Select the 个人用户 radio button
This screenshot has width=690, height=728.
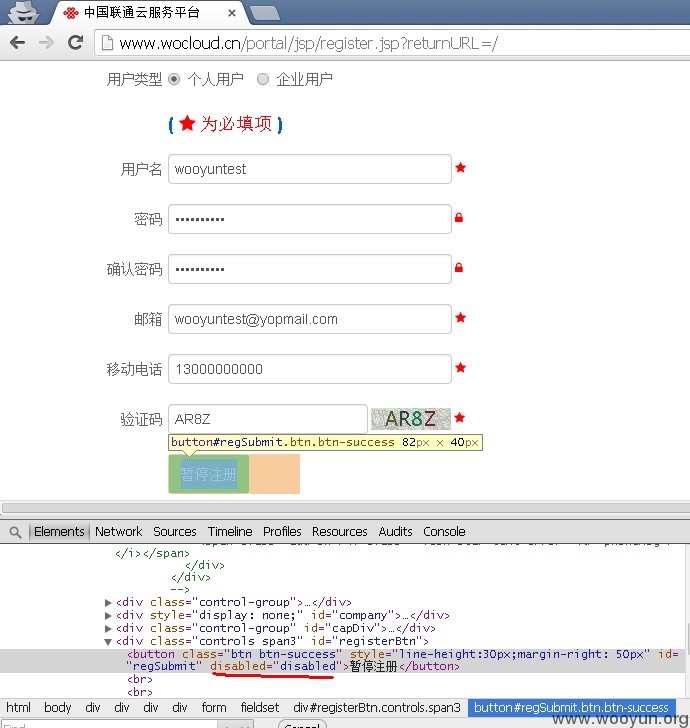pos(174,79)
